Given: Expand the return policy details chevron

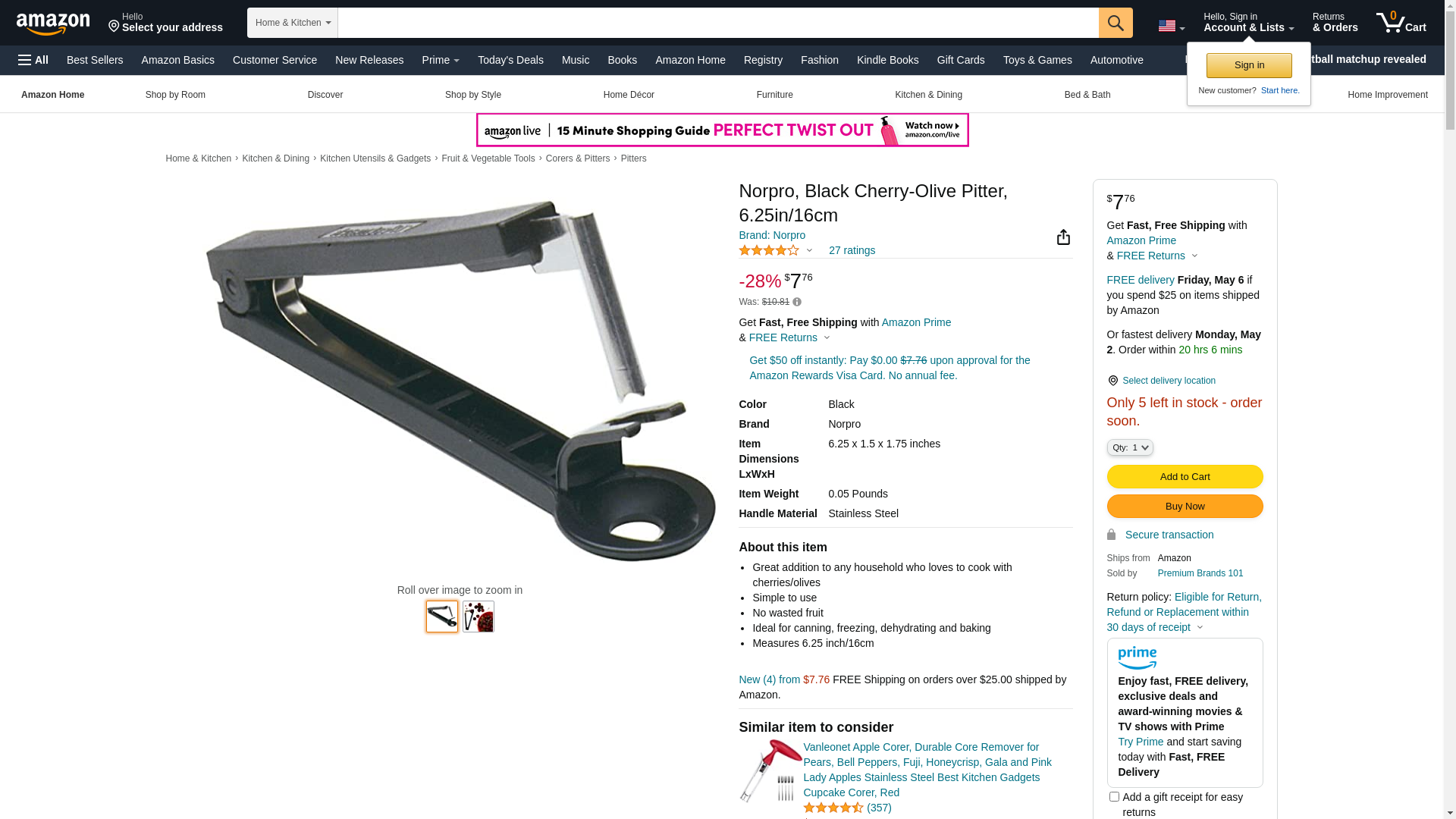Looking at the screenshot, I should click(1200, 627).
